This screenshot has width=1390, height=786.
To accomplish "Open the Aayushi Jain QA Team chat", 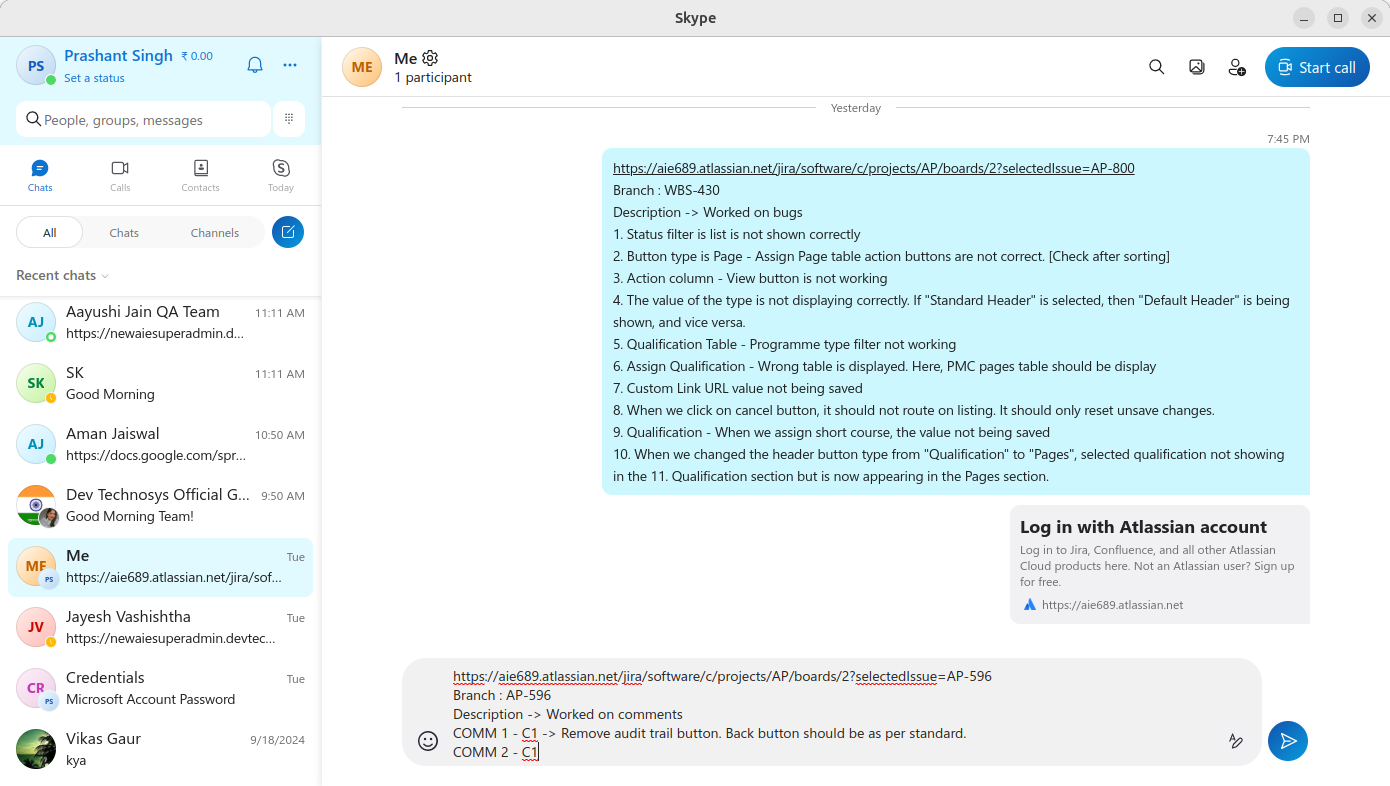I will (160, 322).
